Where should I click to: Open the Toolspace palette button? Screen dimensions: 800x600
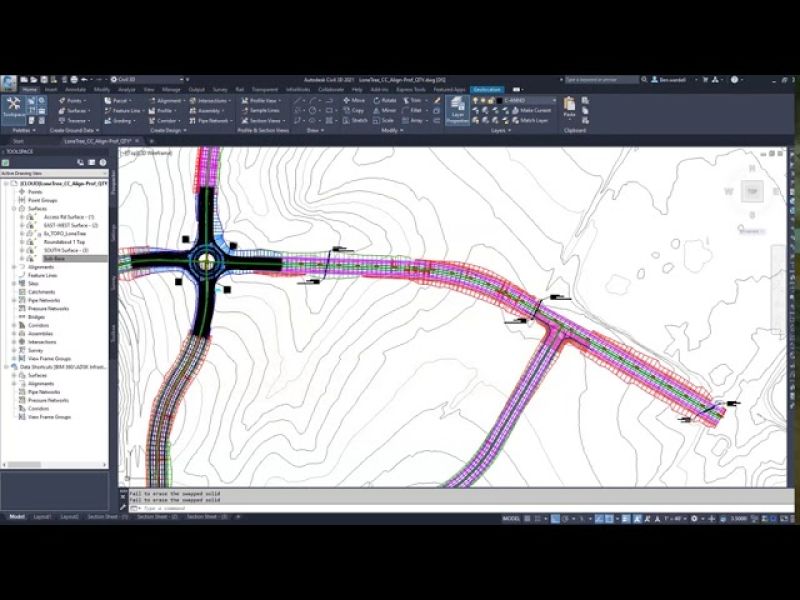13,108
